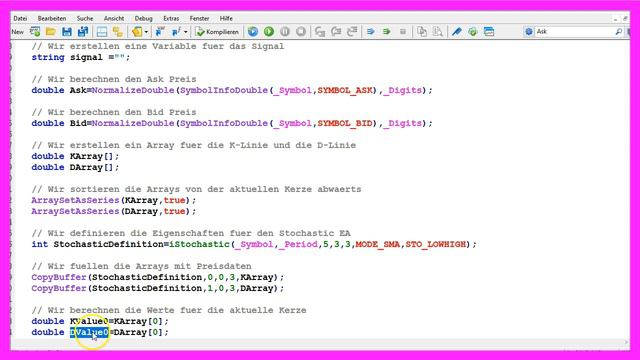Click the Open folder icon
Viewport: 640px width, 360px height.
tap(51, 31)
